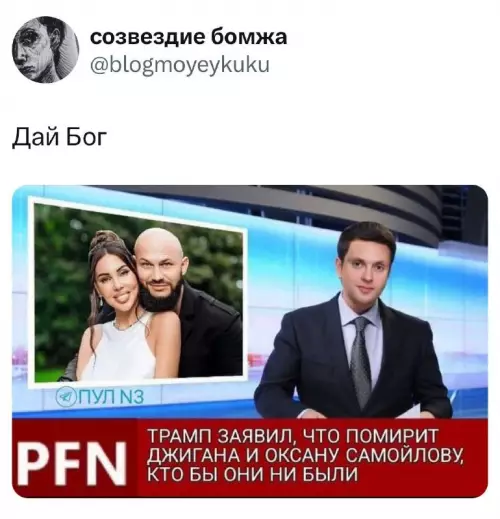Click the Telegram paper-plane icon in watermark

point(64,397)
